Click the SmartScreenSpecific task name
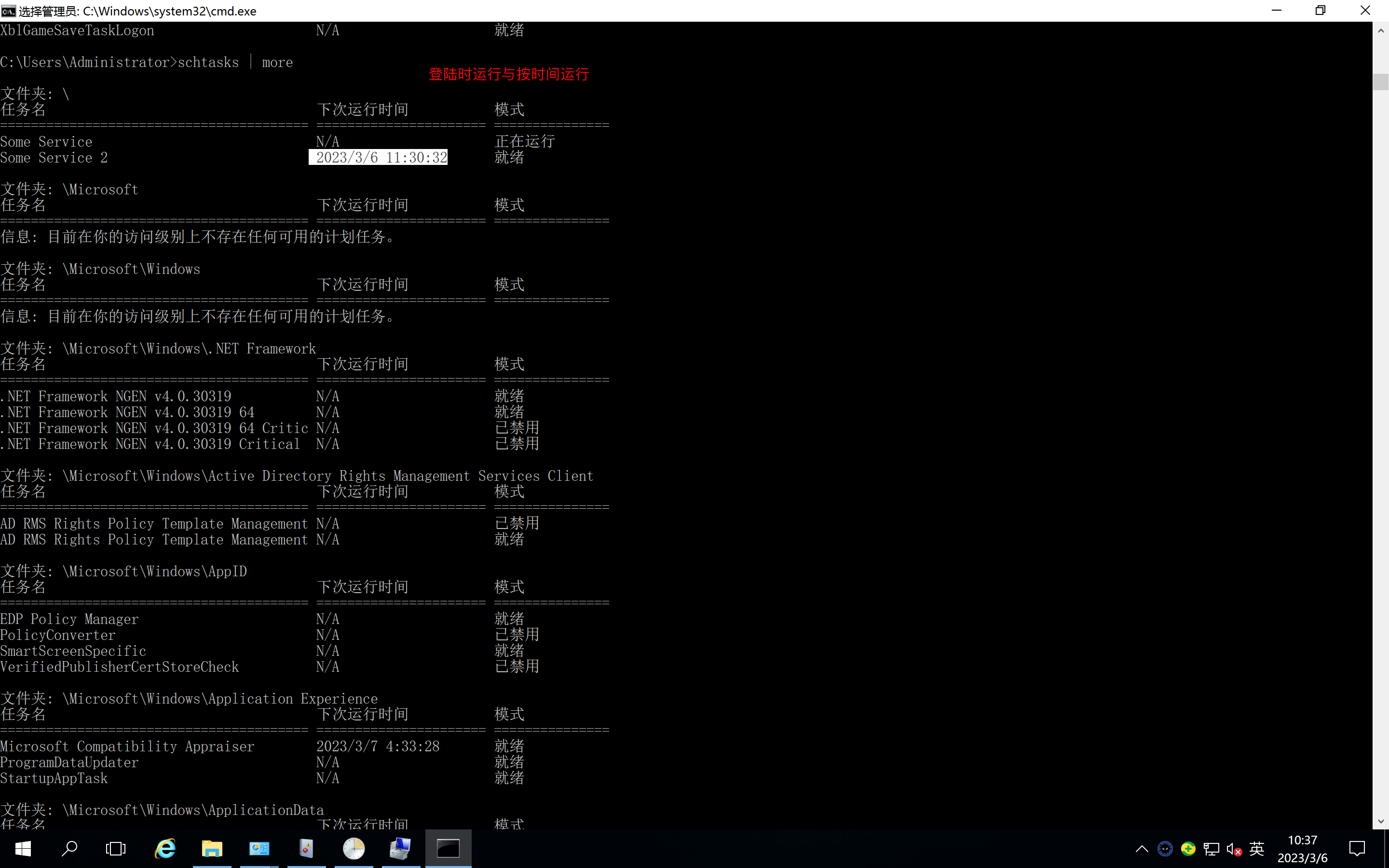 pyautogui.click(x=73, y=651)
